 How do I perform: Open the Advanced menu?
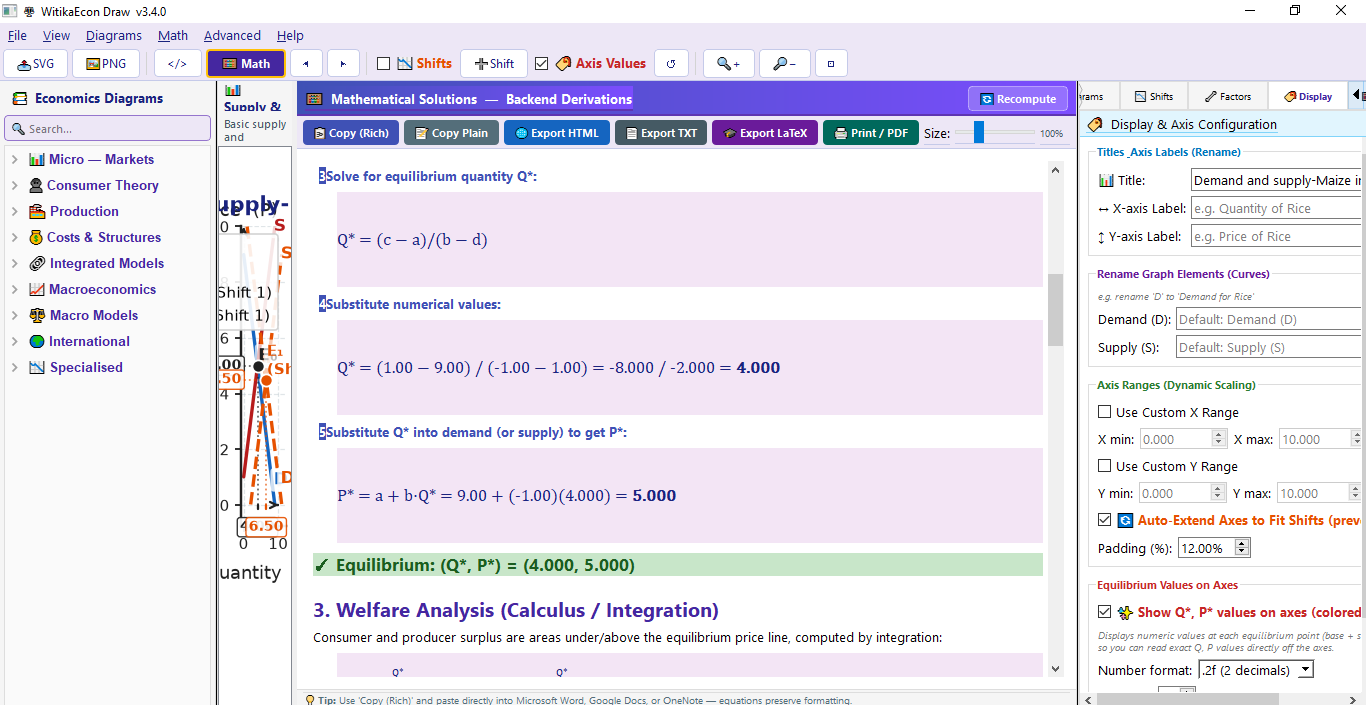[x=232, y=35]
